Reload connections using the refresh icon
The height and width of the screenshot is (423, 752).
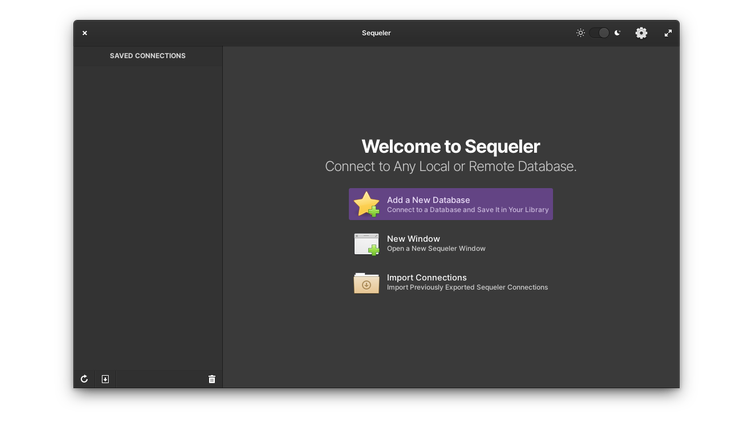(84, 379)
